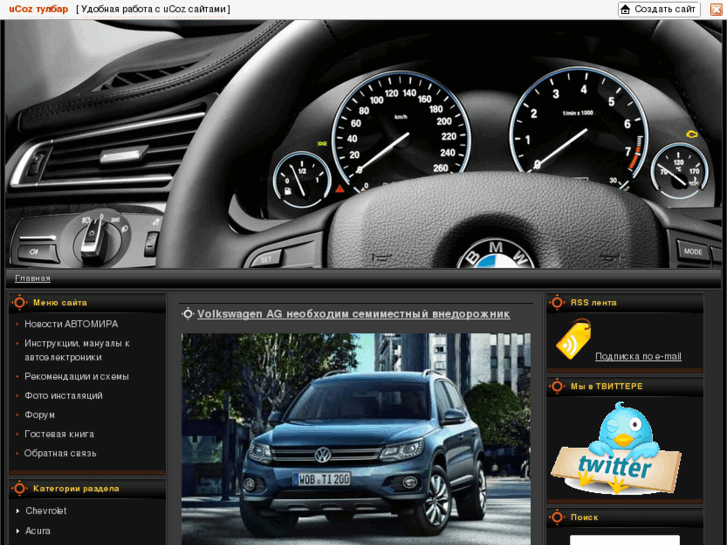This screenshot has height=545, width=727.
Task: Click the target icon beside RSS лента
Action: [557, 302]
